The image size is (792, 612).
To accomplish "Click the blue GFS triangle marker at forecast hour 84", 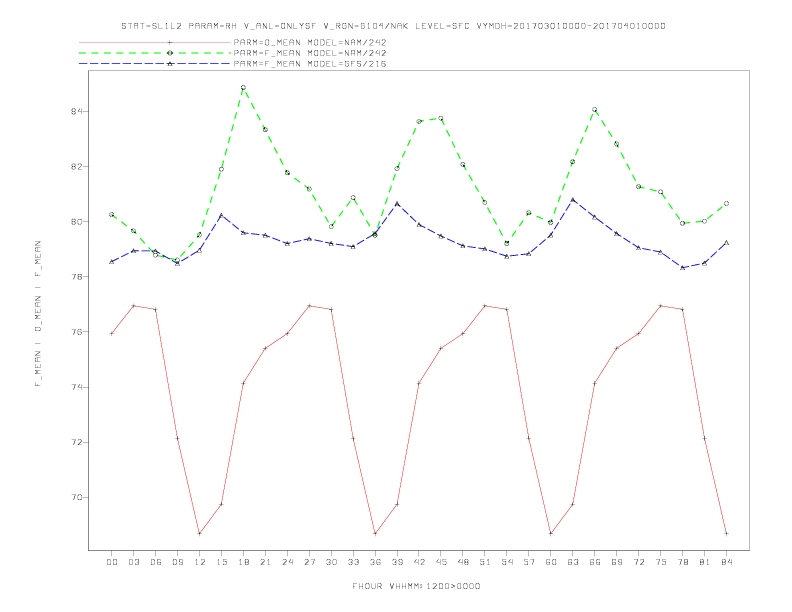I will coord(727,243).
